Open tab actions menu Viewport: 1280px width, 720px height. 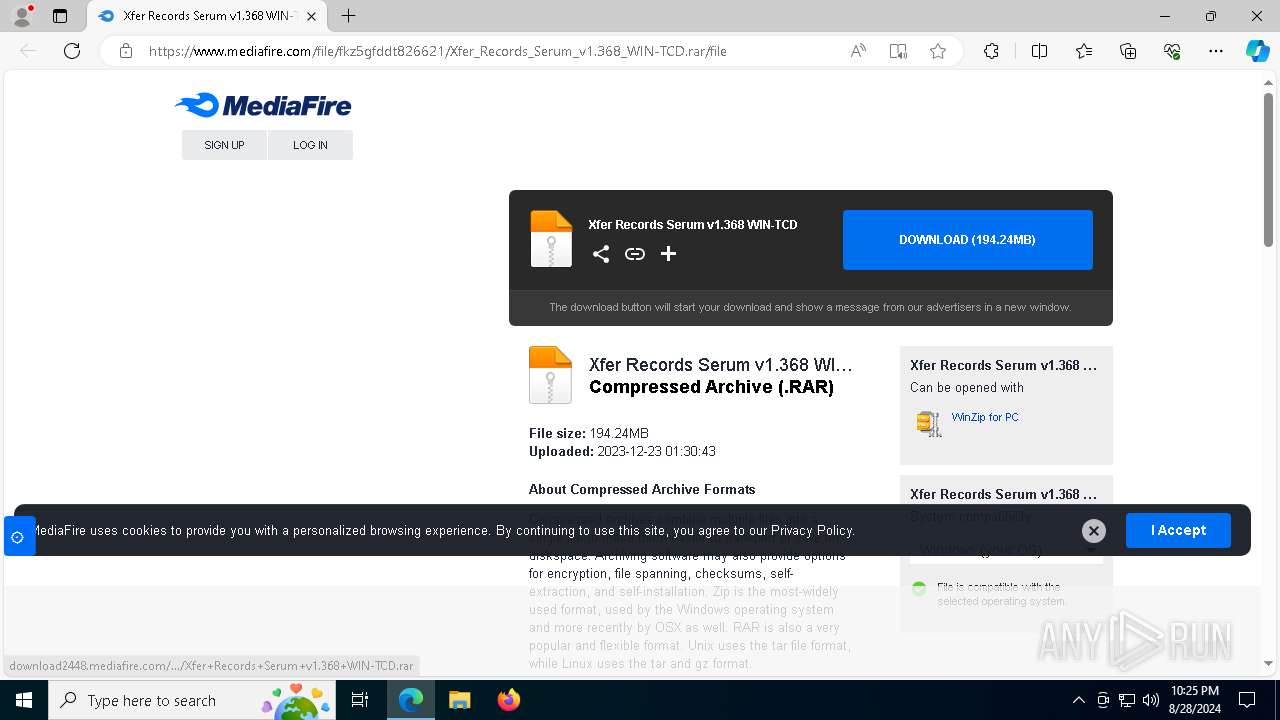60,16
